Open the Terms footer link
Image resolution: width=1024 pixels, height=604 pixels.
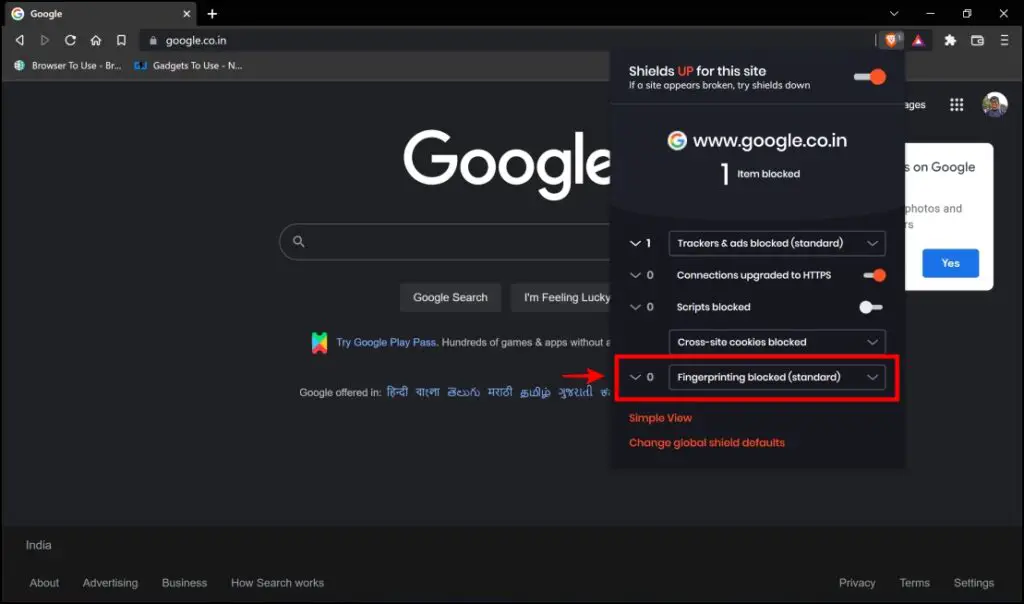914,583
